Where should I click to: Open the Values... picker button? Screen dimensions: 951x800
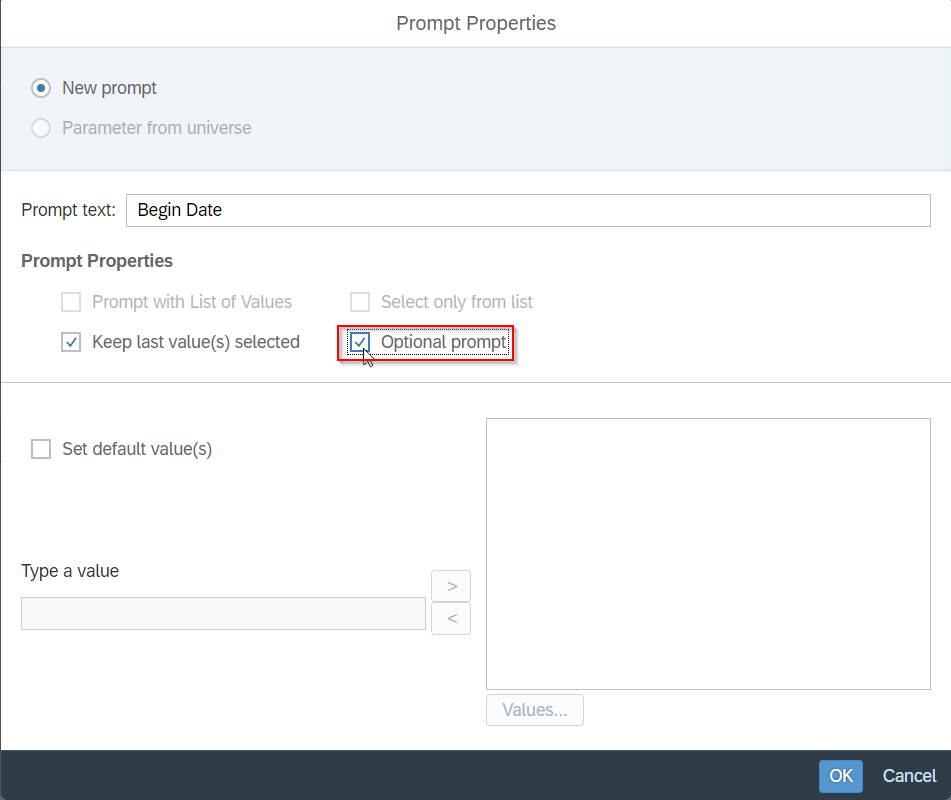pyautogui.click(x=535, y=710)
